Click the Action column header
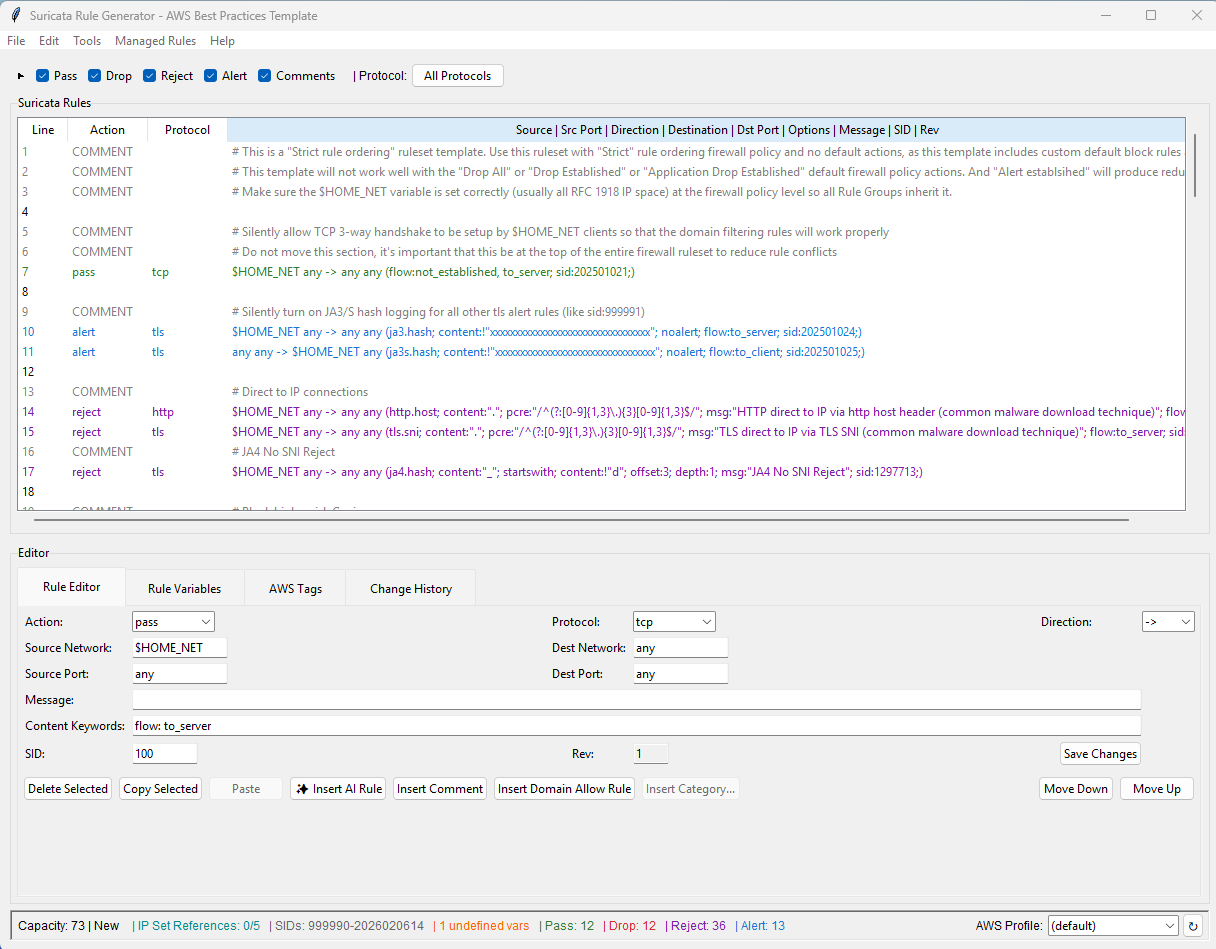Viewport: 1216px width, 949px height. click(x=108, y=130)
